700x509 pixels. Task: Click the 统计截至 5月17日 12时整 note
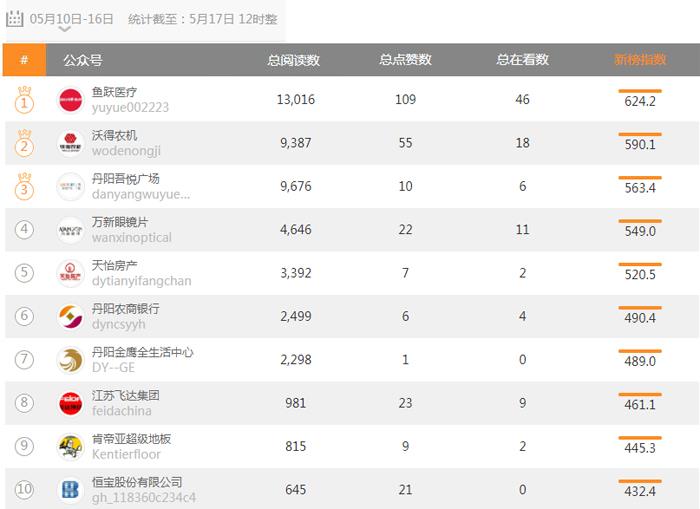(x=203, y=19)
